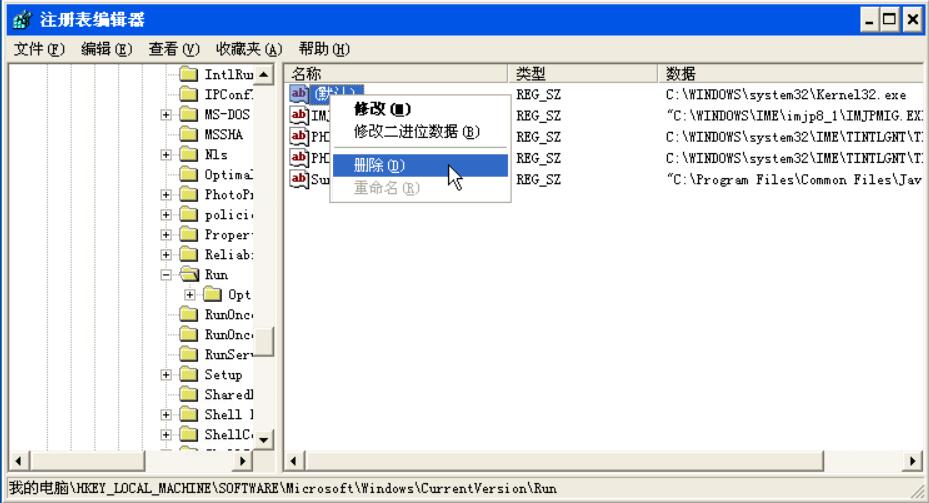Click the Optimal folder icon
Viewport: 929px width, 503px height.
tap(188, 174)
